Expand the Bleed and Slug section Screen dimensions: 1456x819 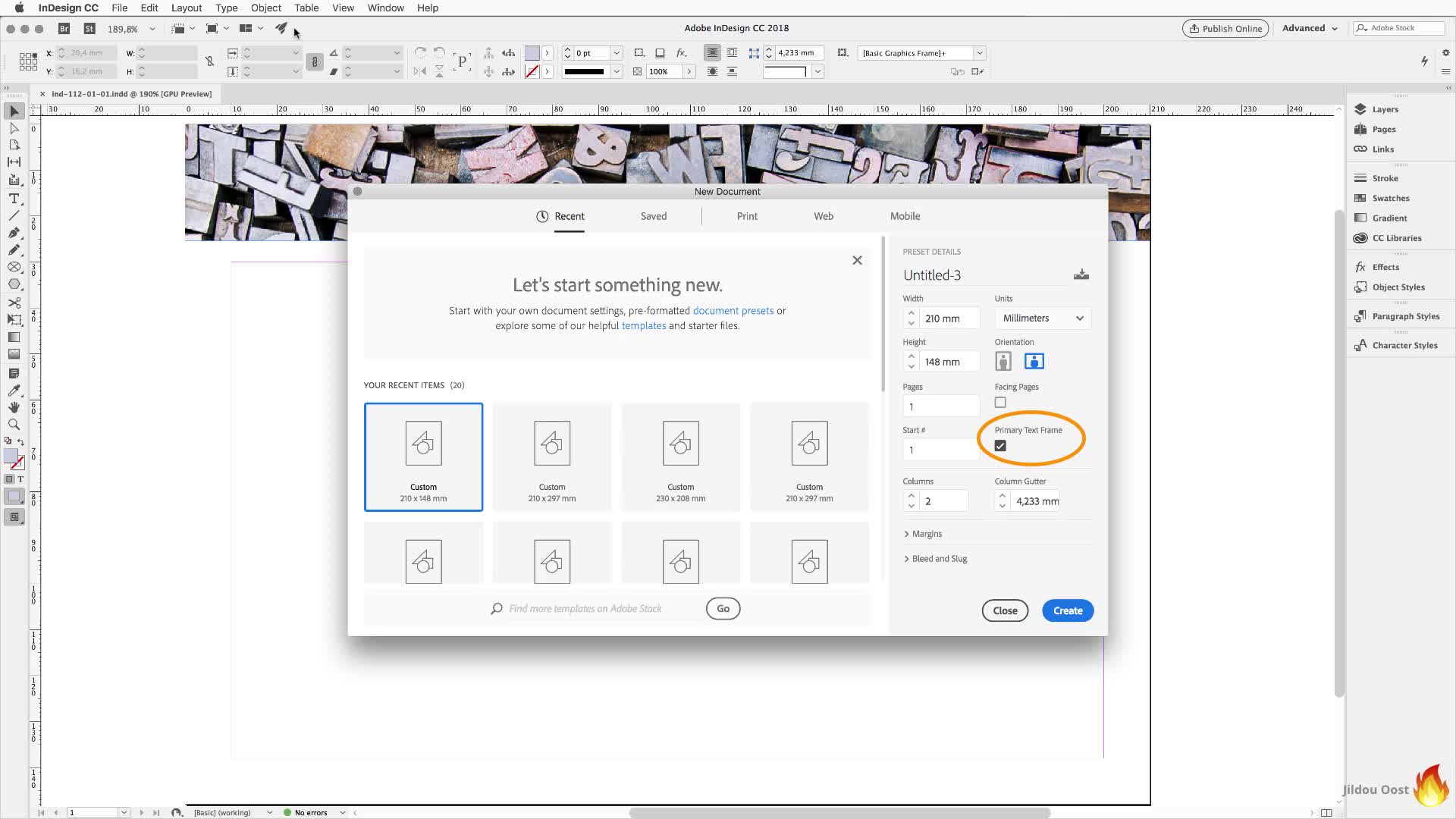coord(935,559)
